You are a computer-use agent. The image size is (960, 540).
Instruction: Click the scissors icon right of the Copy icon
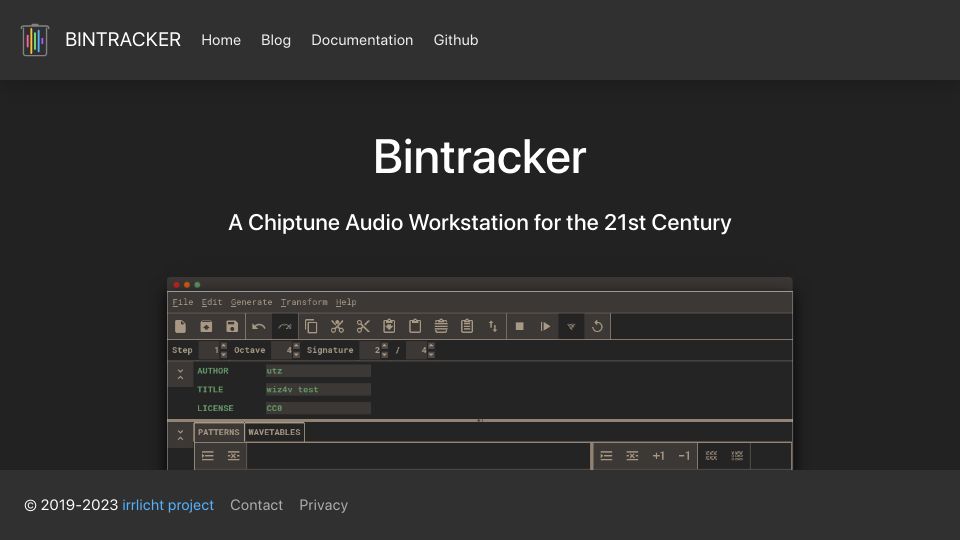[337, 326]
